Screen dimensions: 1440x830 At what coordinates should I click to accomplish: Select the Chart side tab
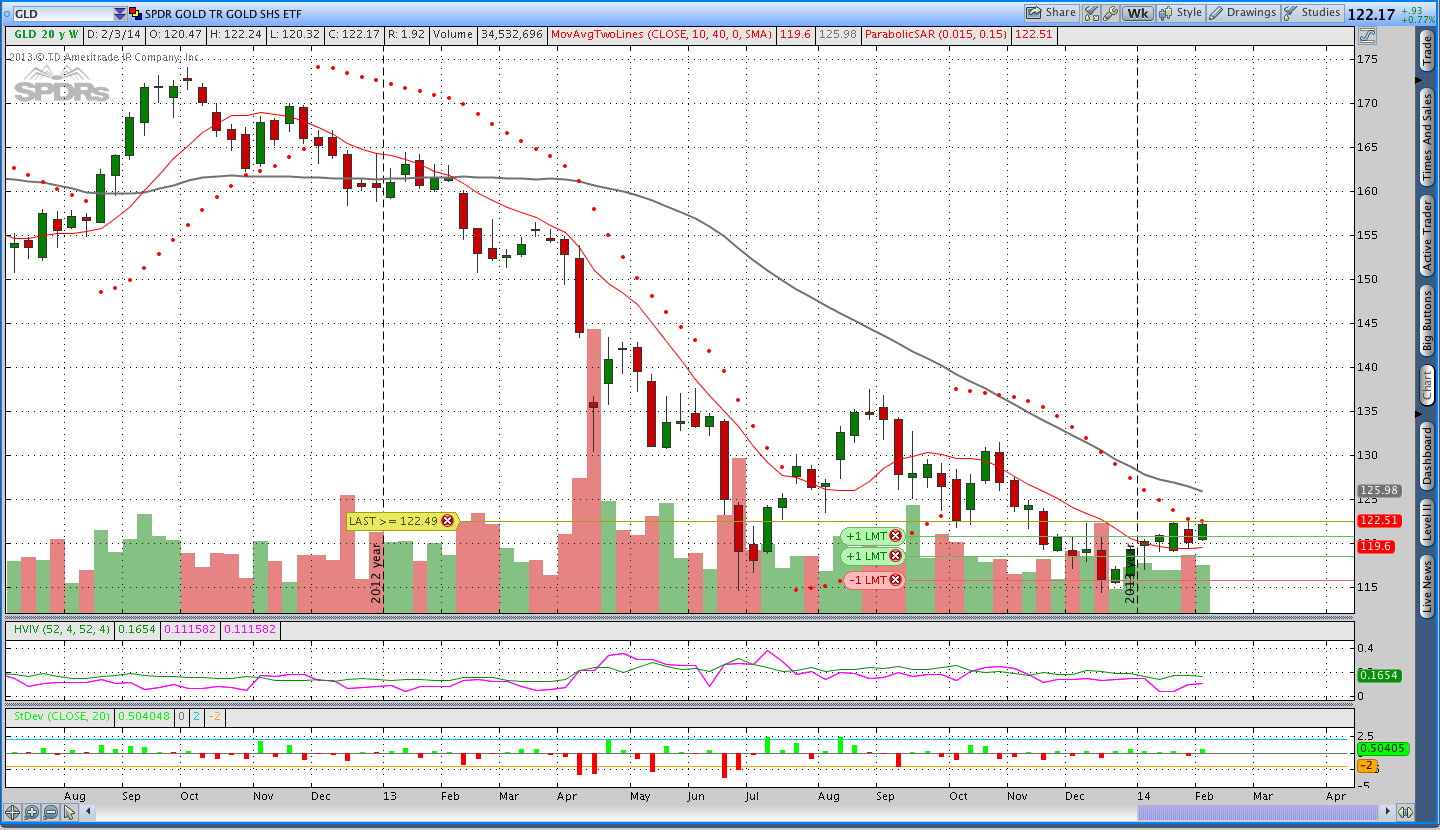1427,385
